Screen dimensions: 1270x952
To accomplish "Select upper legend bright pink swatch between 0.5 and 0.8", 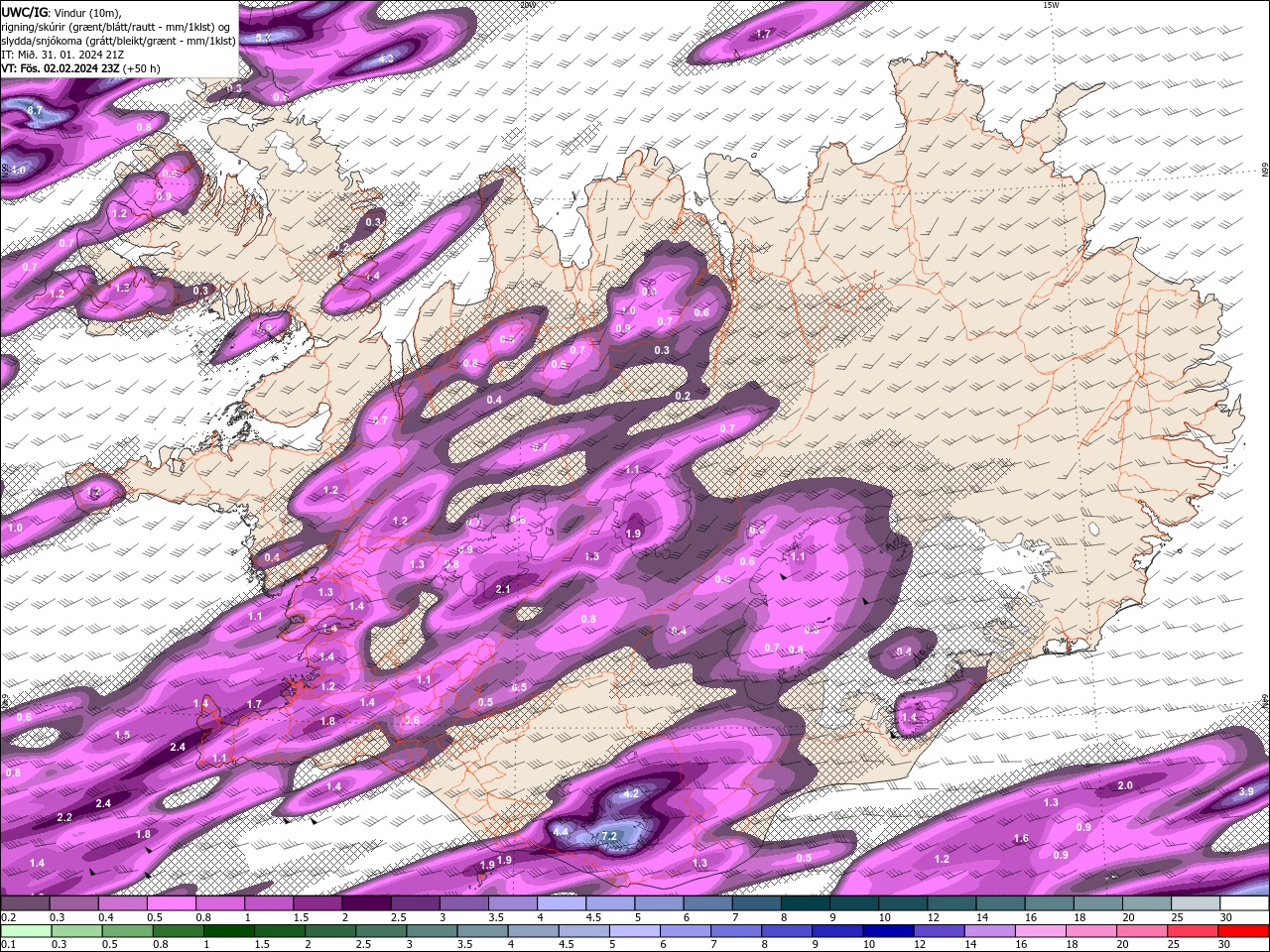I will [x=171, y=903].
